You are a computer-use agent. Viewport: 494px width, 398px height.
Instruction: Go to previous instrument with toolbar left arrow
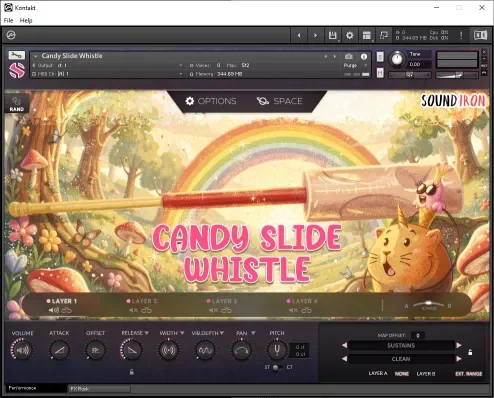click(299, 35)
